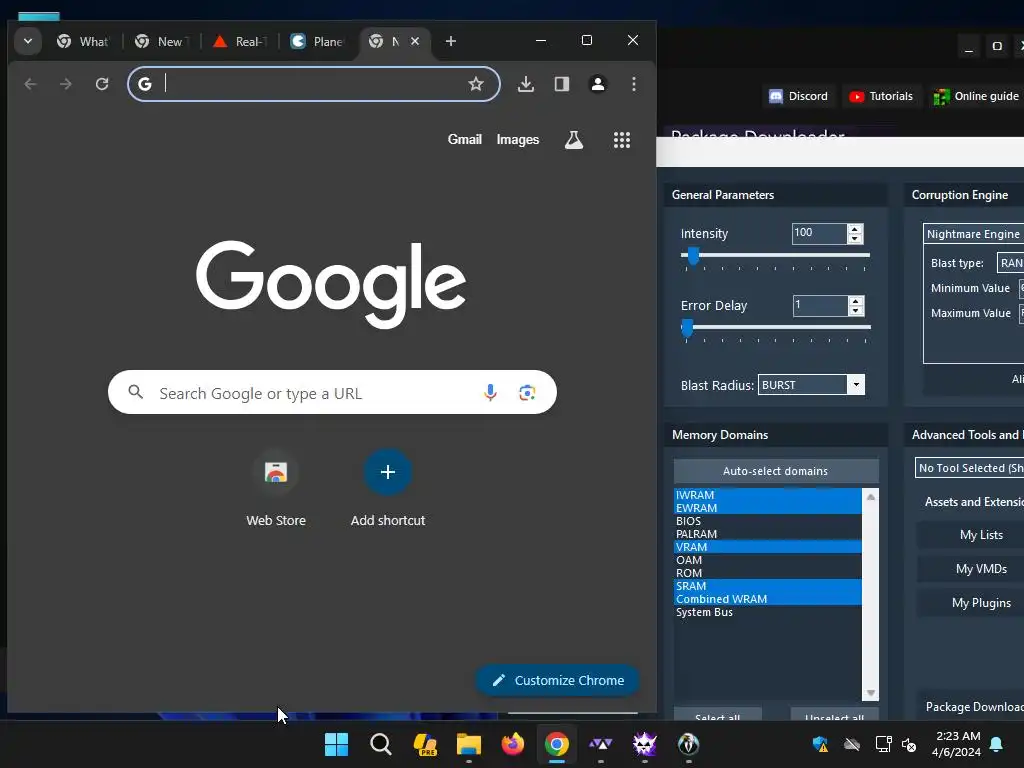Click the Add shortcut plus button
This screenshot has width=1024, height=768.
tap(388, 472)
